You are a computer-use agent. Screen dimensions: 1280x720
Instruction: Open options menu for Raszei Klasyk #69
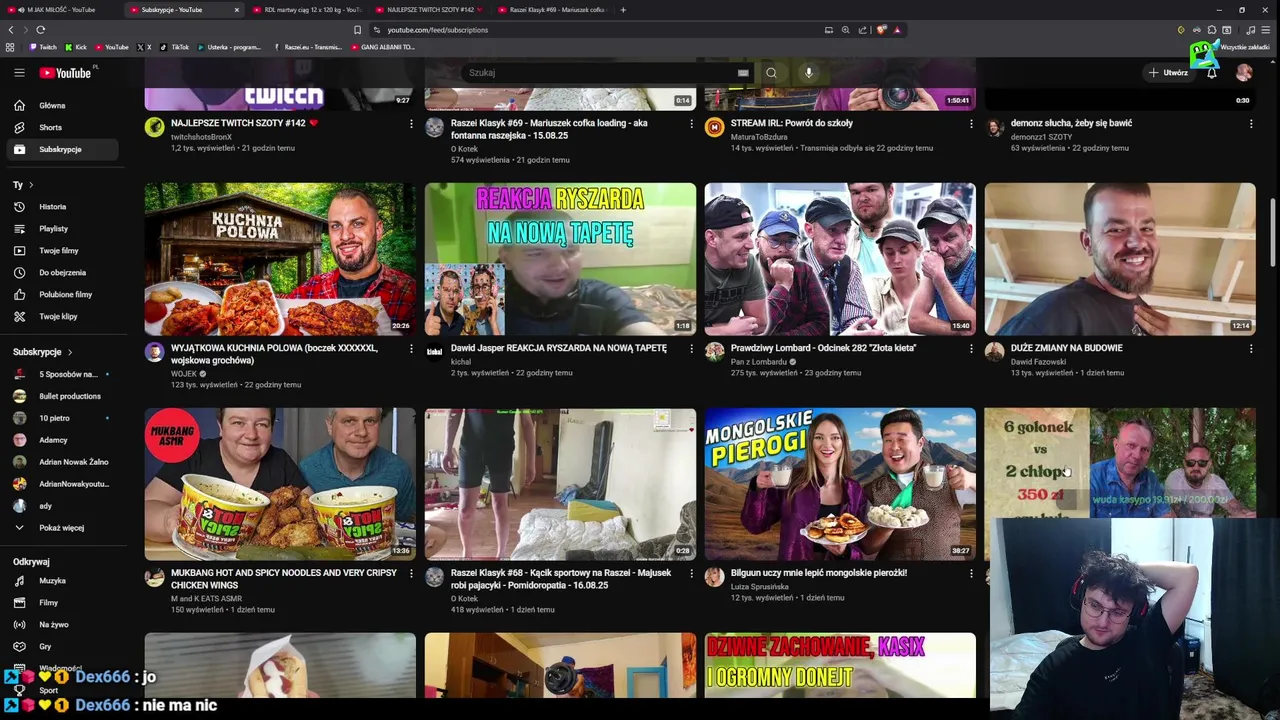(x=691, y=124)
